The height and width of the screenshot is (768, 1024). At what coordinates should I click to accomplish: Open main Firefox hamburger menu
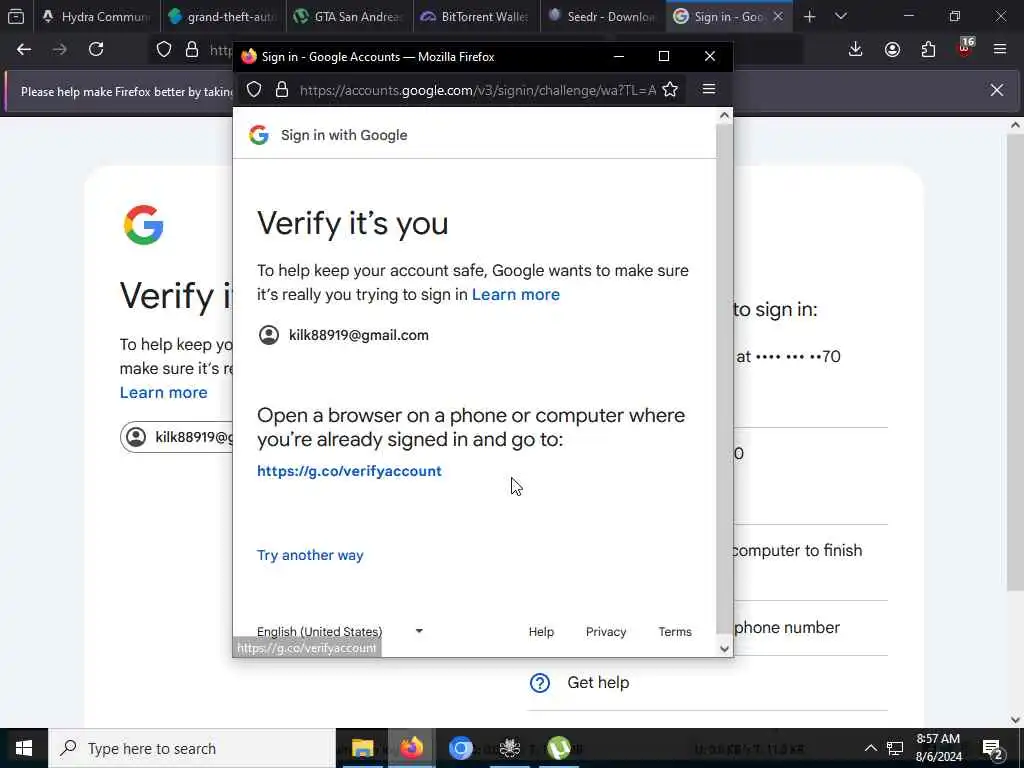1000,50
